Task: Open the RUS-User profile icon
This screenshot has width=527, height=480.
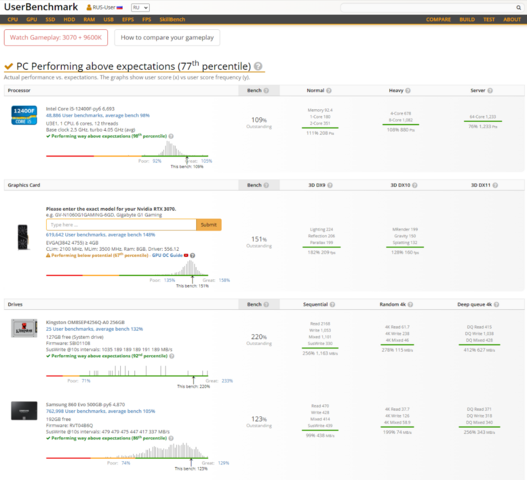Action: click(x=89, y=7)
